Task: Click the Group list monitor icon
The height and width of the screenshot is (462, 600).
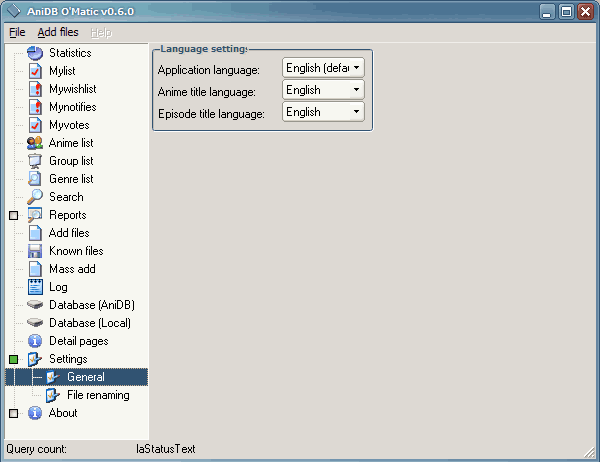Action: click(35, 161)
